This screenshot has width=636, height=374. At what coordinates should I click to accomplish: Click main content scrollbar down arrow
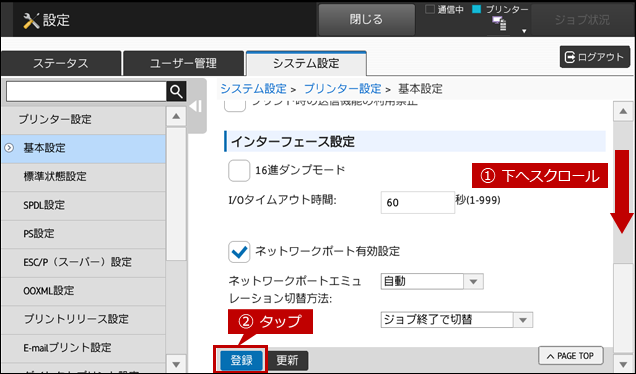click(623, 363)
